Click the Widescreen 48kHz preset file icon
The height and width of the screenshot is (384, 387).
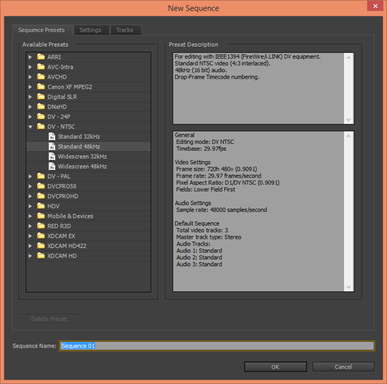52,166
